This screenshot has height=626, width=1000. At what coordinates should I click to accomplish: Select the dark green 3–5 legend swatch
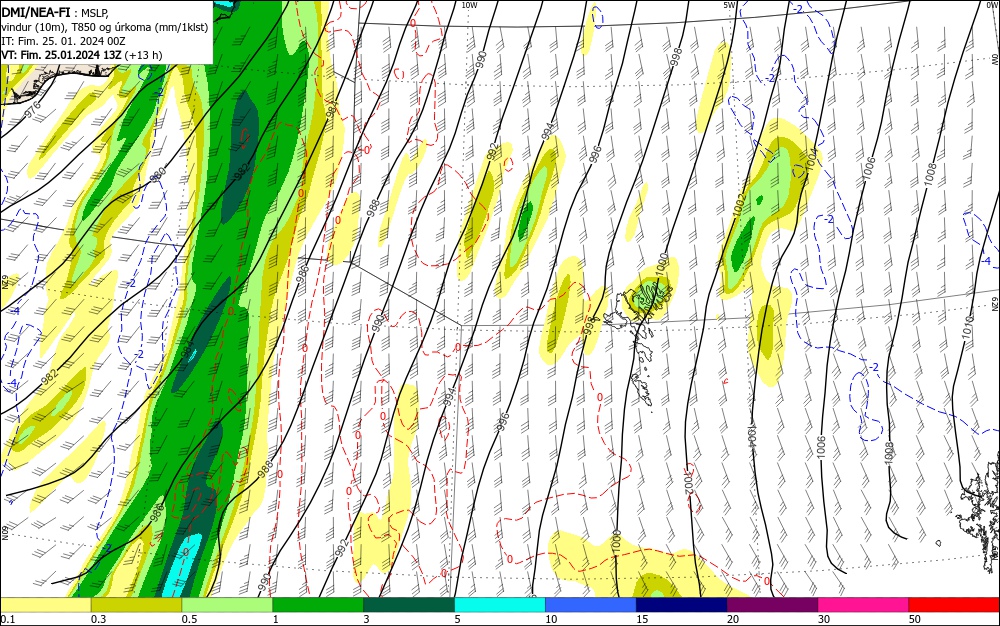(409, 605)
